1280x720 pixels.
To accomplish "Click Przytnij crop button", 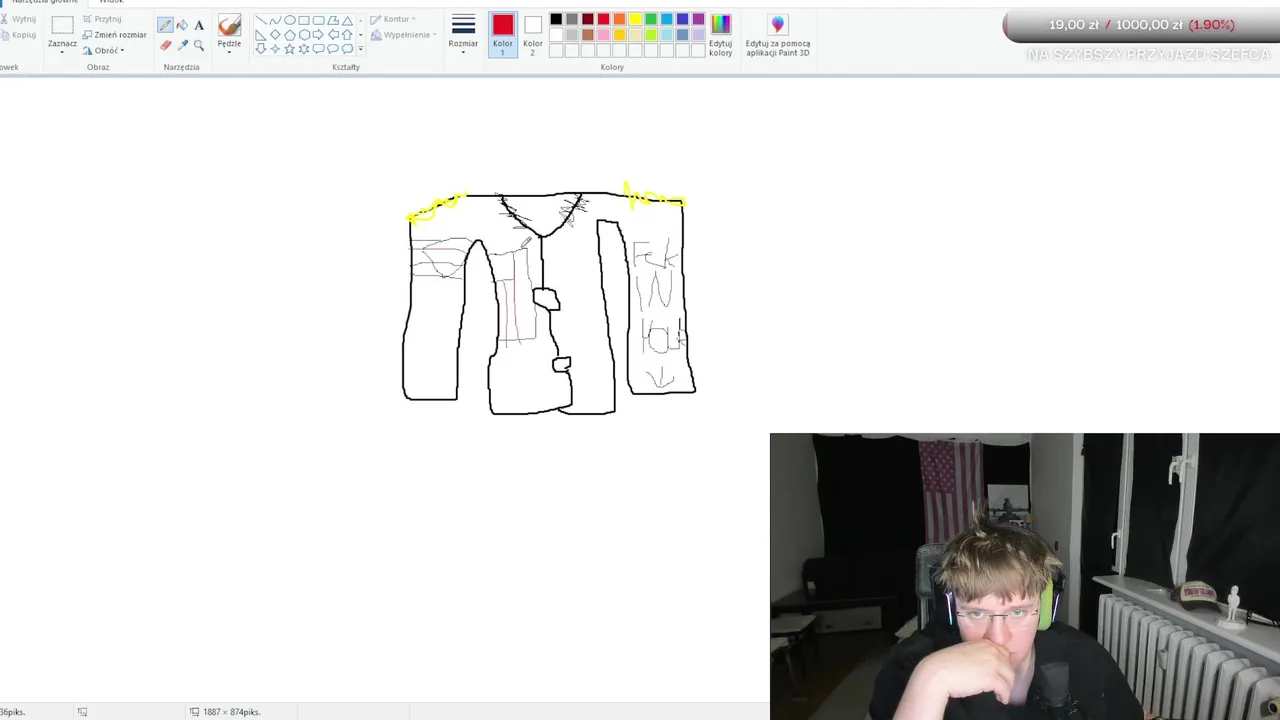I will (x=102, y=19).
